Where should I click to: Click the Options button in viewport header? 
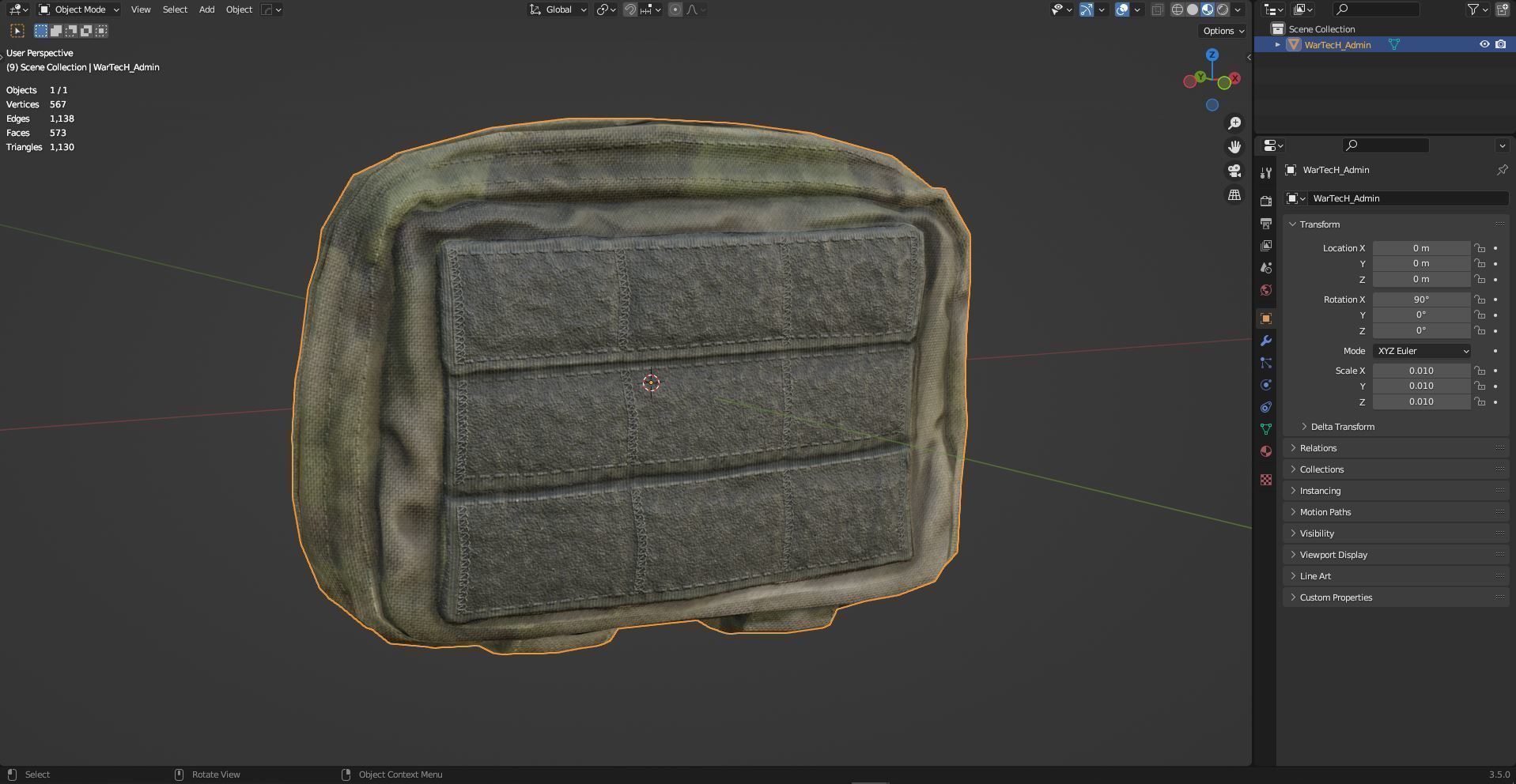(1220, 30)
